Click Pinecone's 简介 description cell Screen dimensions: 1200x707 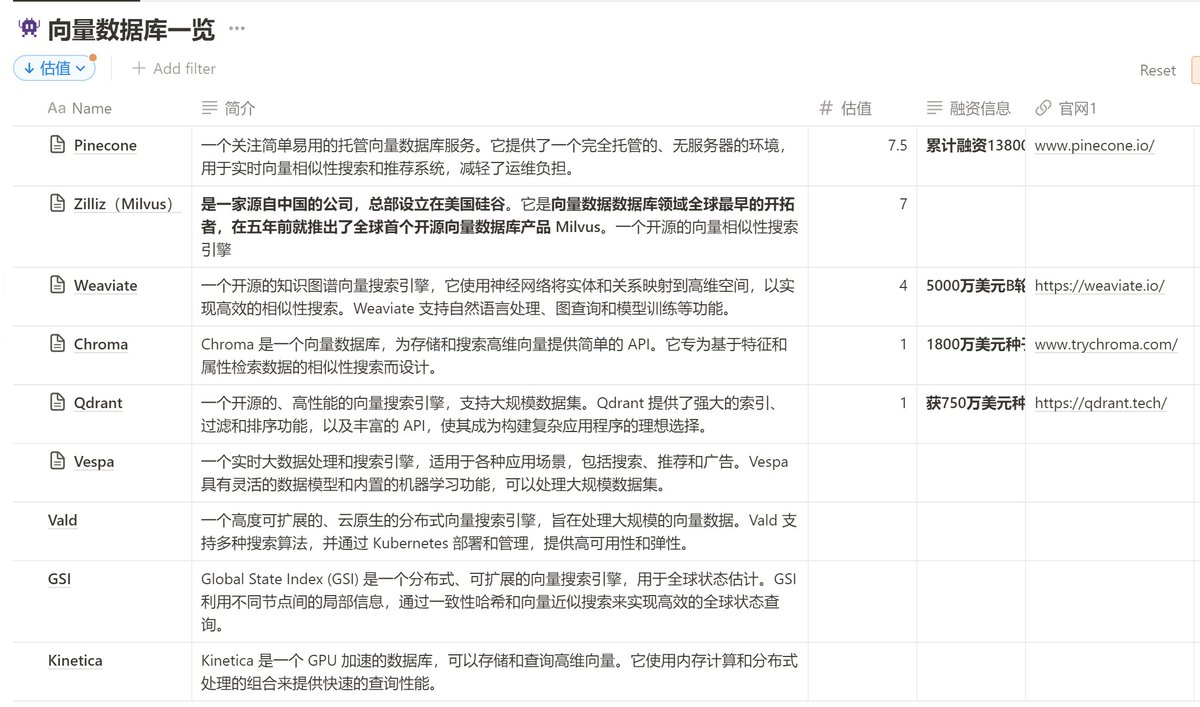tap(500, 156)
